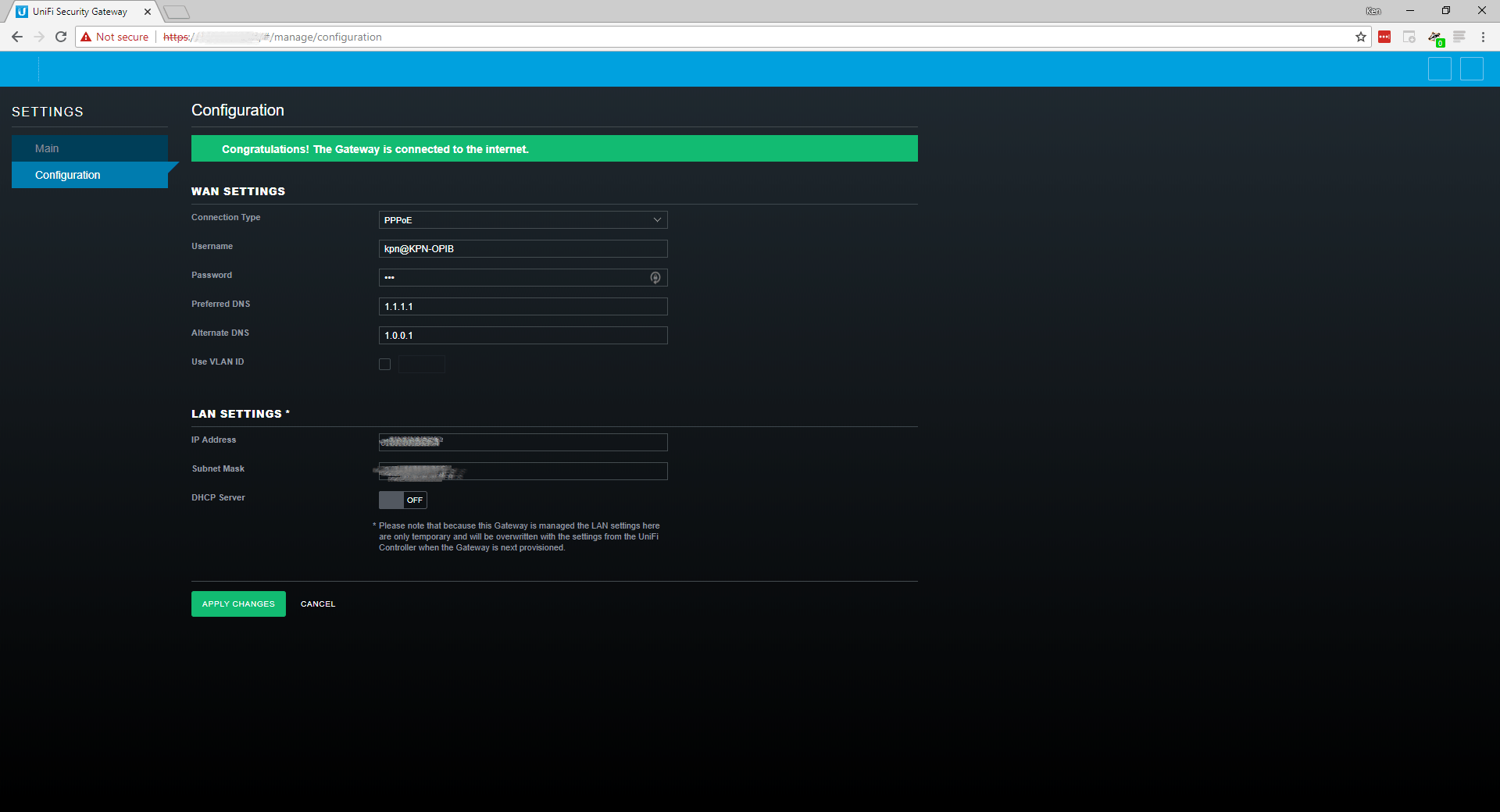This screenshot has height=812, width=1500.
Task: Click the SETTINGS sidebar heading
Action: pos(48,112)
